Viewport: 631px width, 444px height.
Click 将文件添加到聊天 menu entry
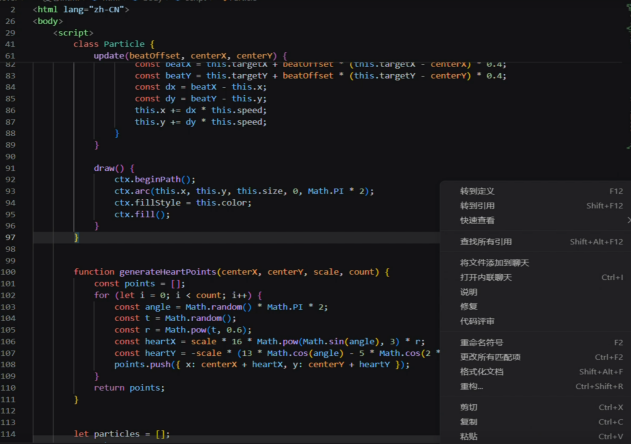click(536, 263)
